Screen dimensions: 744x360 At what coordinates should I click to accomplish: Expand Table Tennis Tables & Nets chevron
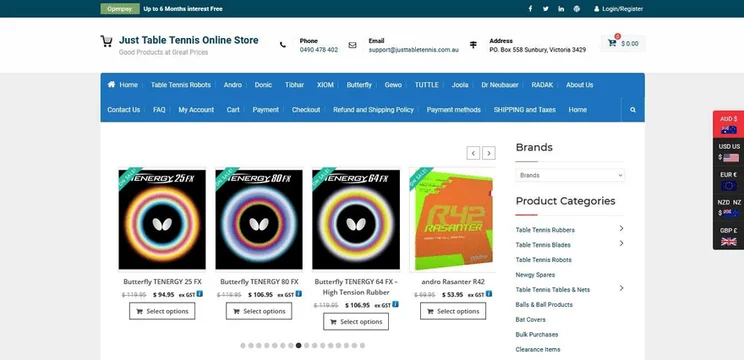pos(621,288)
